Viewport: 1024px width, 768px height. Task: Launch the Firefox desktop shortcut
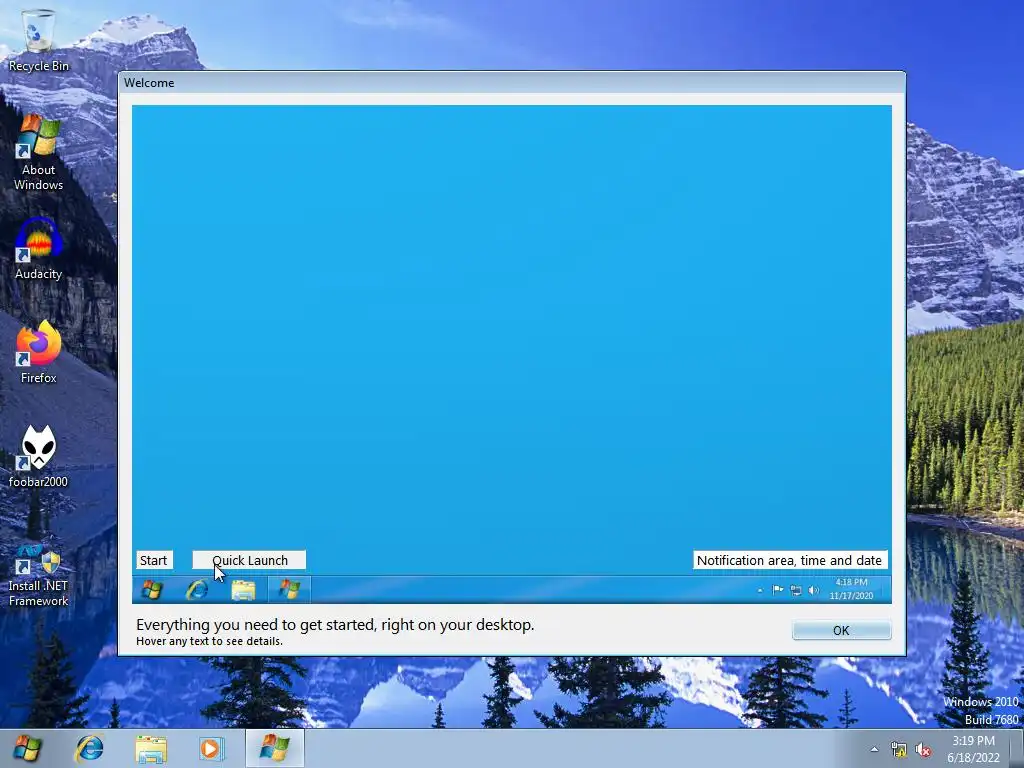point(39,353)
